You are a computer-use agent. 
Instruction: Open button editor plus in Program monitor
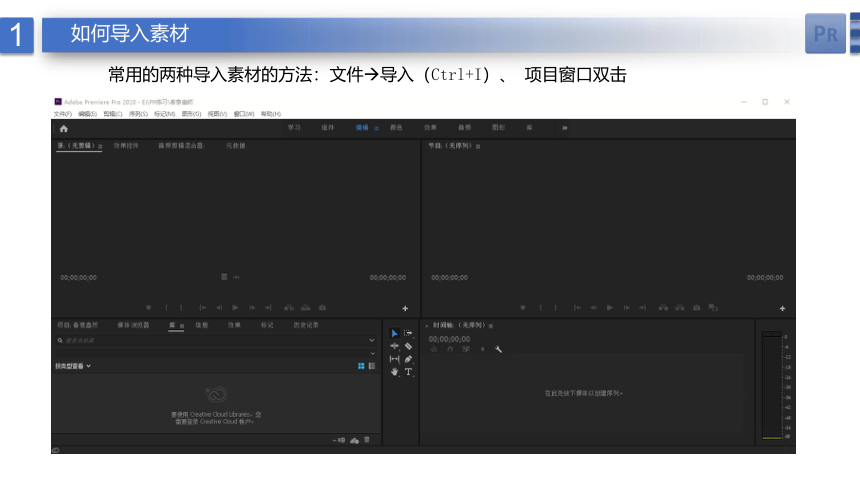pos(783,309)
